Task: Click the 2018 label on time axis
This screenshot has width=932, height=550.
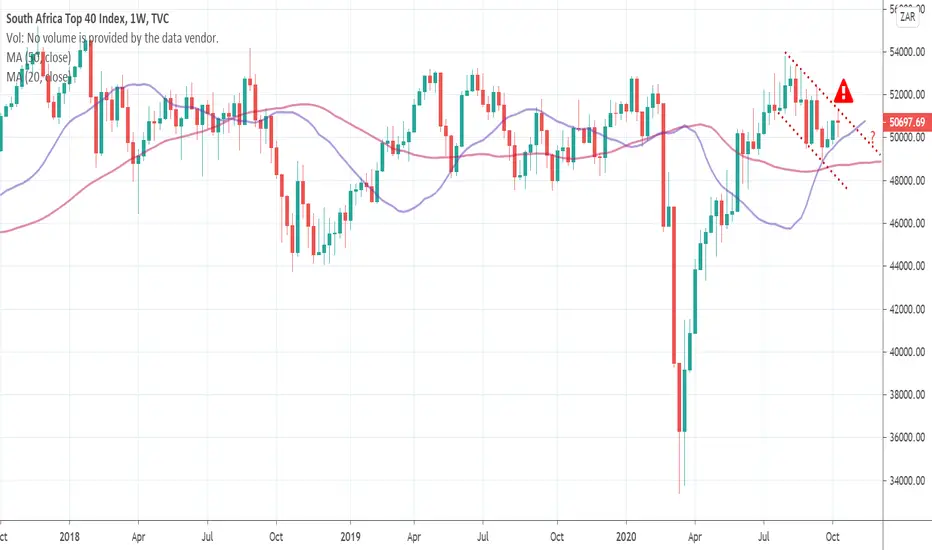Action: [x=70, y=536]
